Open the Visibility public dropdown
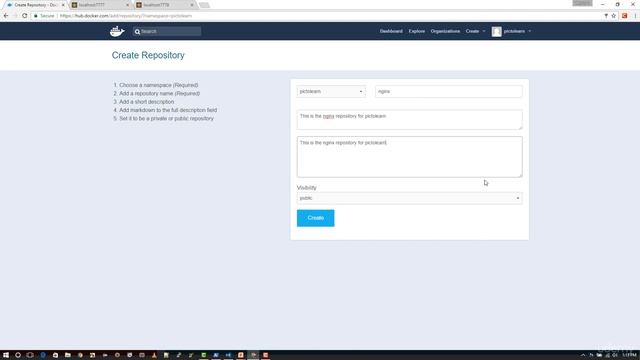Viewport: 640px width, 360px height. pos(409,198)
